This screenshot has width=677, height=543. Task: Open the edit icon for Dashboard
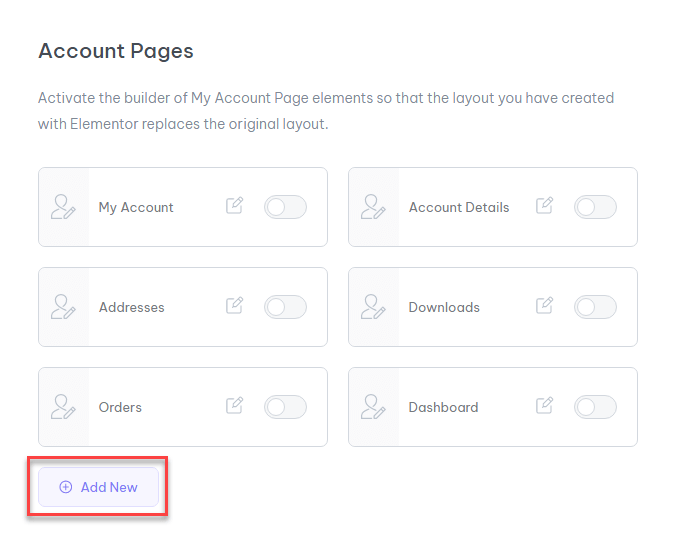(544, 405)
